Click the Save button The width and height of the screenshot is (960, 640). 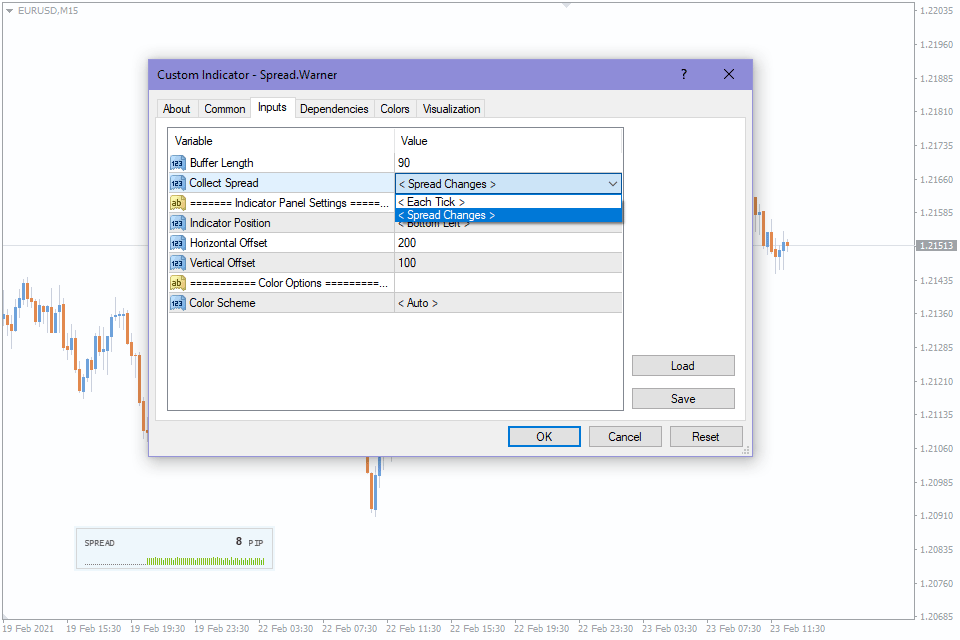[x=683, y=399]
